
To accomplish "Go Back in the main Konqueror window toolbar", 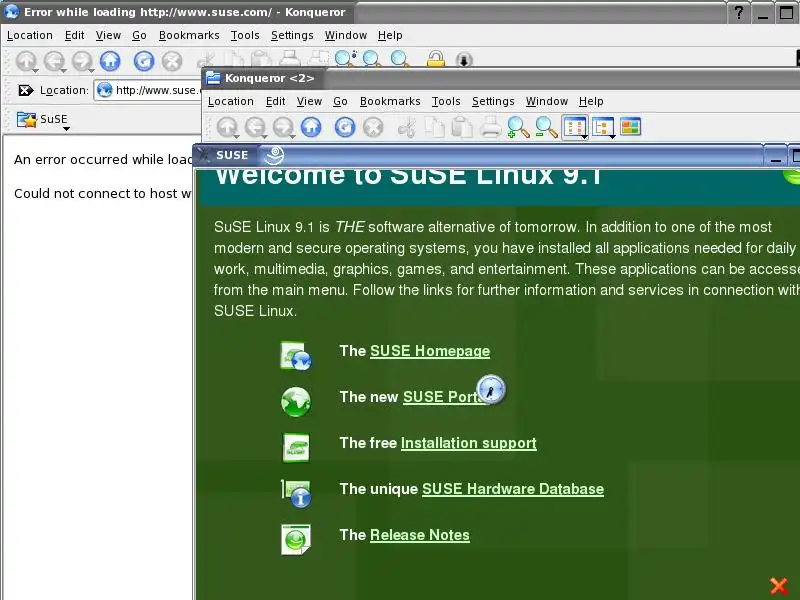I will [x=54, y=61].
